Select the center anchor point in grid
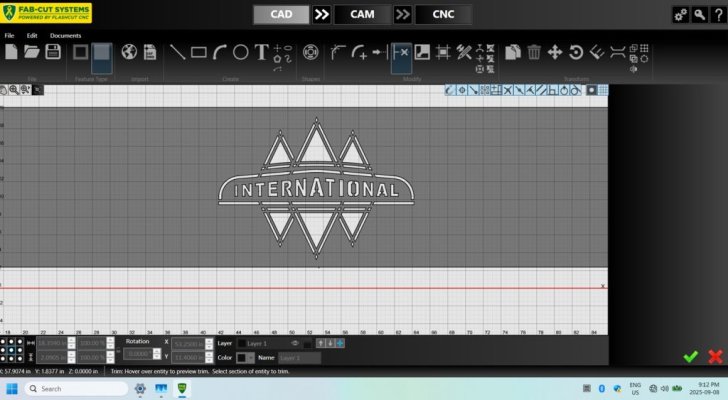 click(x=12, y=350)
